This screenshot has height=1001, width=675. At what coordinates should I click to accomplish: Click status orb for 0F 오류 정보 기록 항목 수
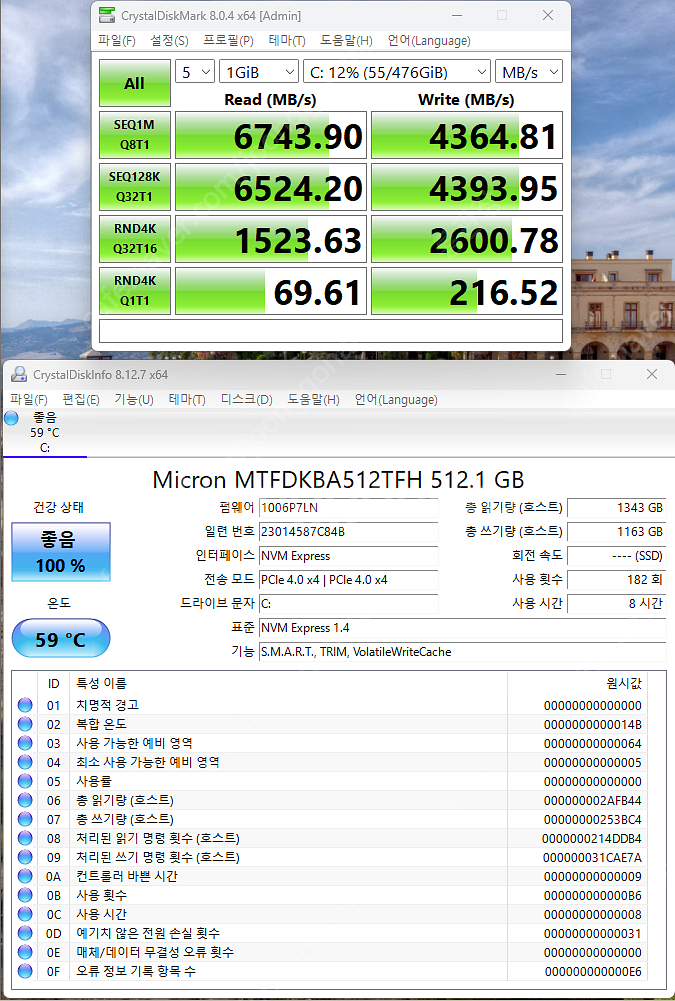[25, 971]
